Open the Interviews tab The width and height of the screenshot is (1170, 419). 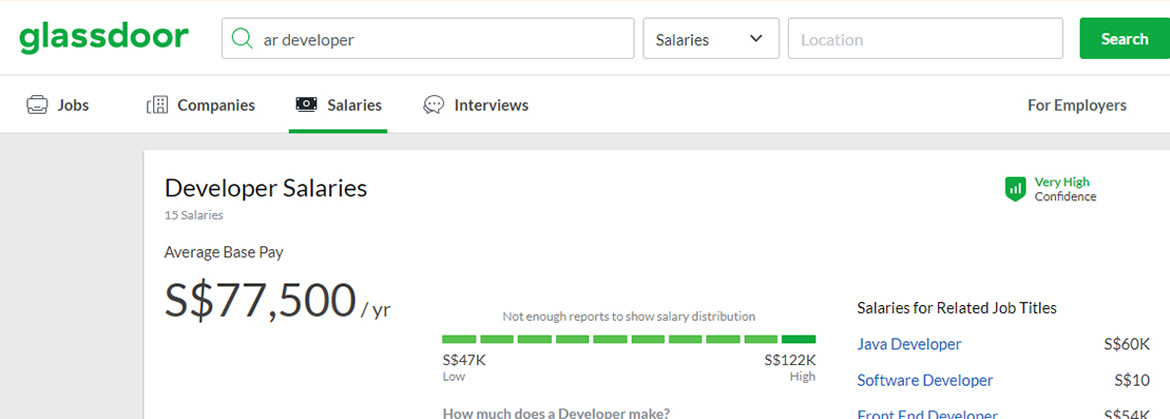(x=491, y=105)
